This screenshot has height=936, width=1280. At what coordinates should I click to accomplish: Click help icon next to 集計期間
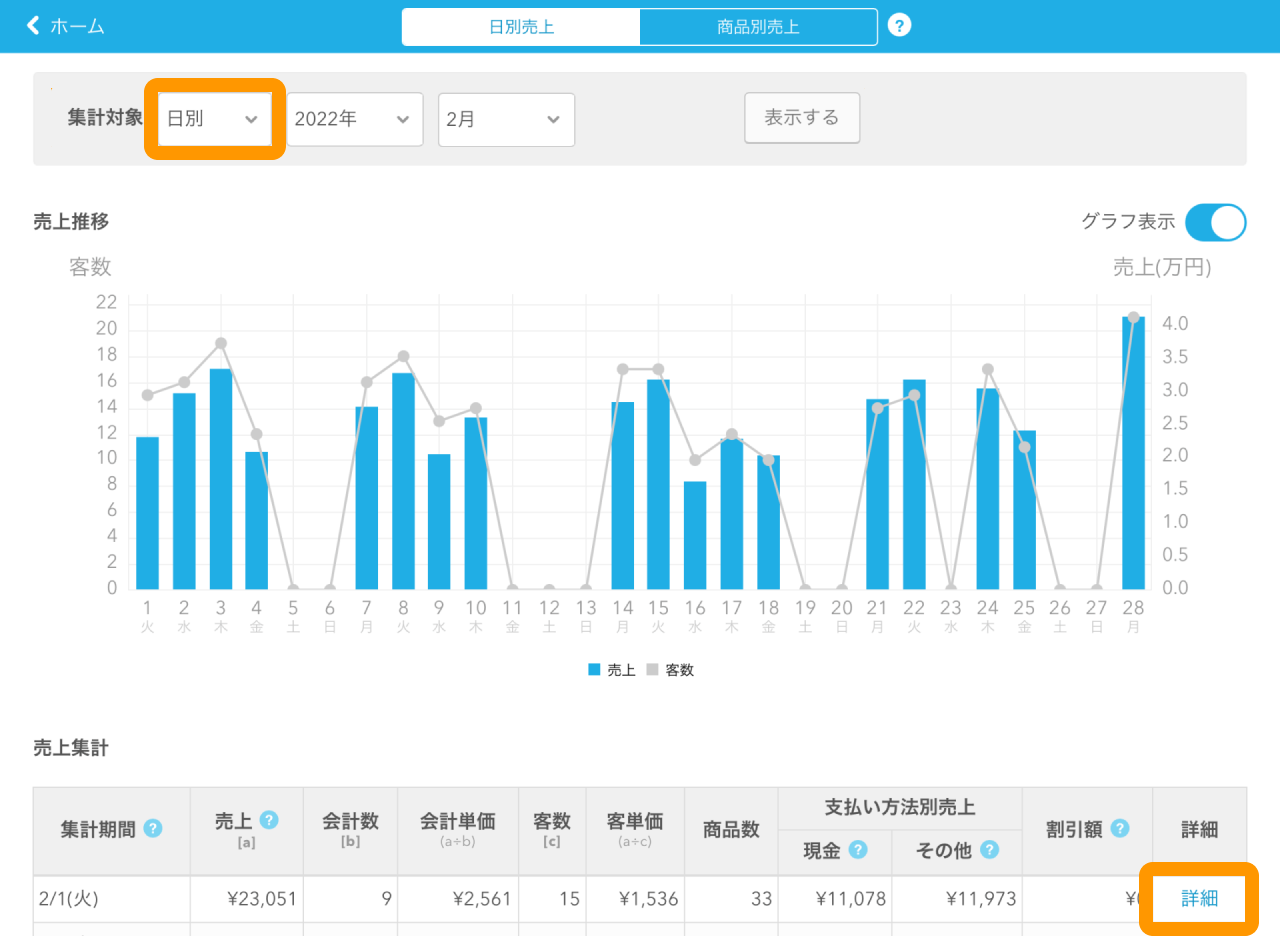click(x=152, y=829)
